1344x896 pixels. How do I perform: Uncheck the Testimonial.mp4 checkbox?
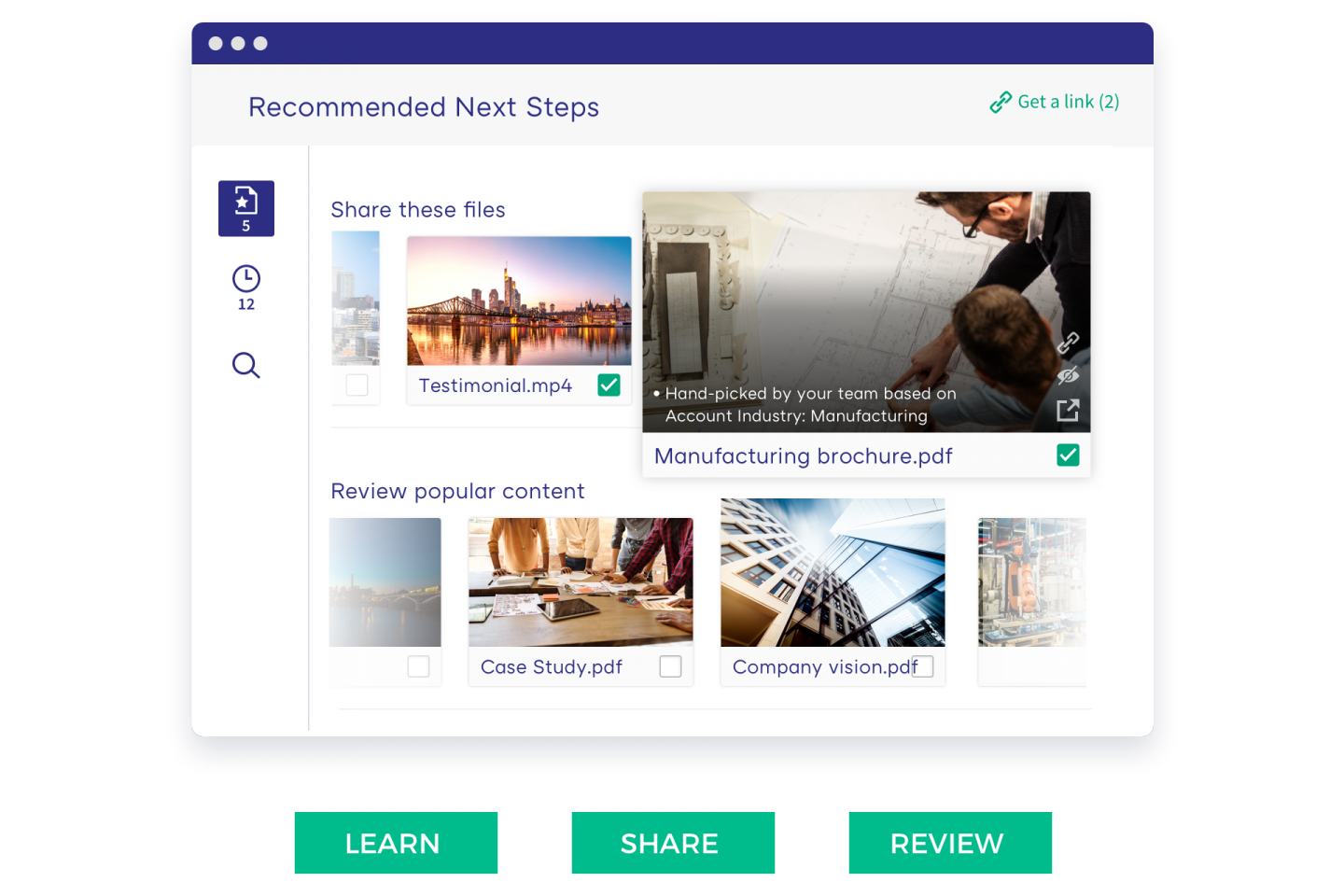tap(609, 385)
